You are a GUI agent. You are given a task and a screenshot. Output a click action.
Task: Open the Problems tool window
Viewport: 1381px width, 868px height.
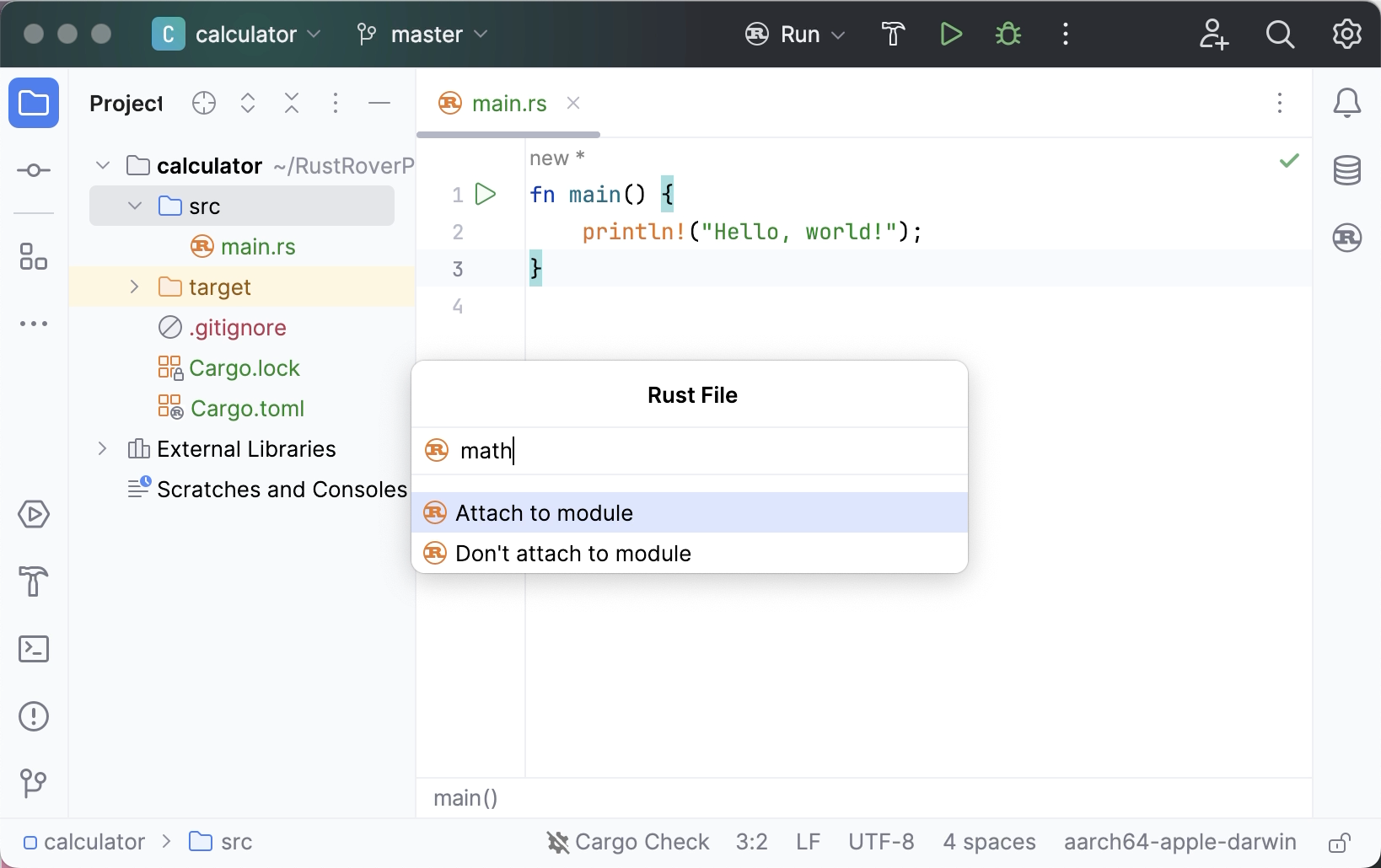pos(34,716)
